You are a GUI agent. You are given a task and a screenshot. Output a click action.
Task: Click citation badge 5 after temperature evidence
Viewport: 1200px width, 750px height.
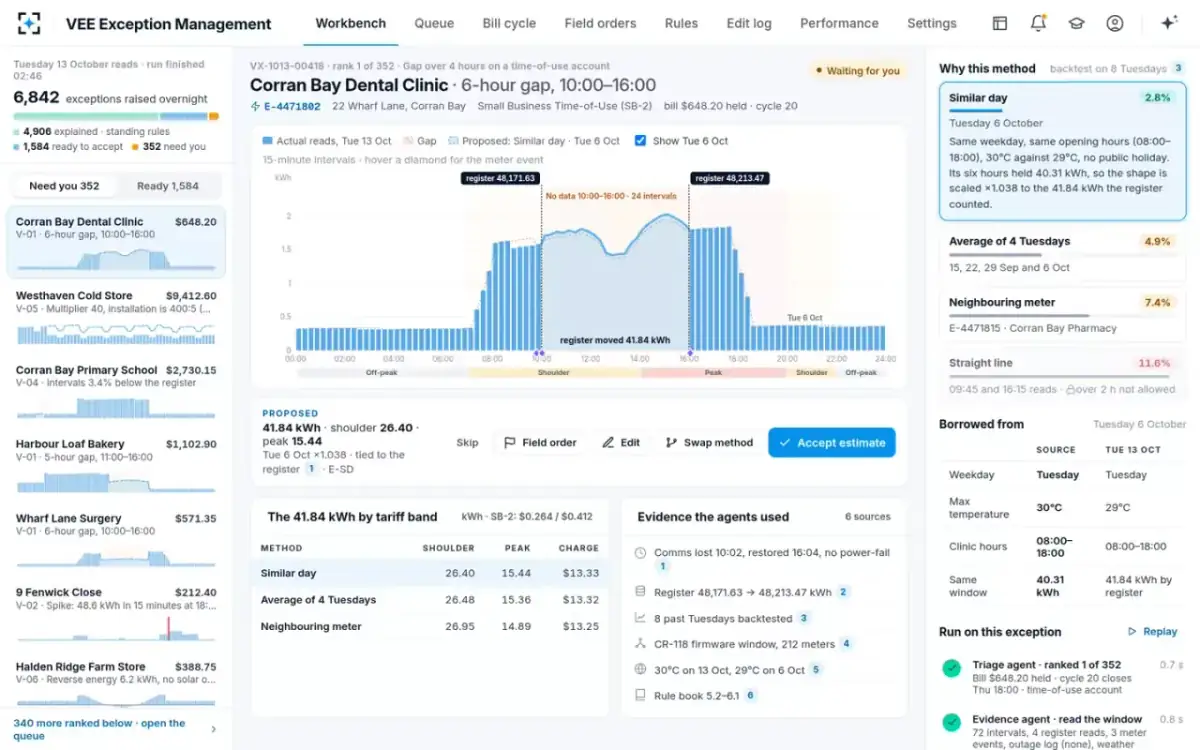coord(816,670)
